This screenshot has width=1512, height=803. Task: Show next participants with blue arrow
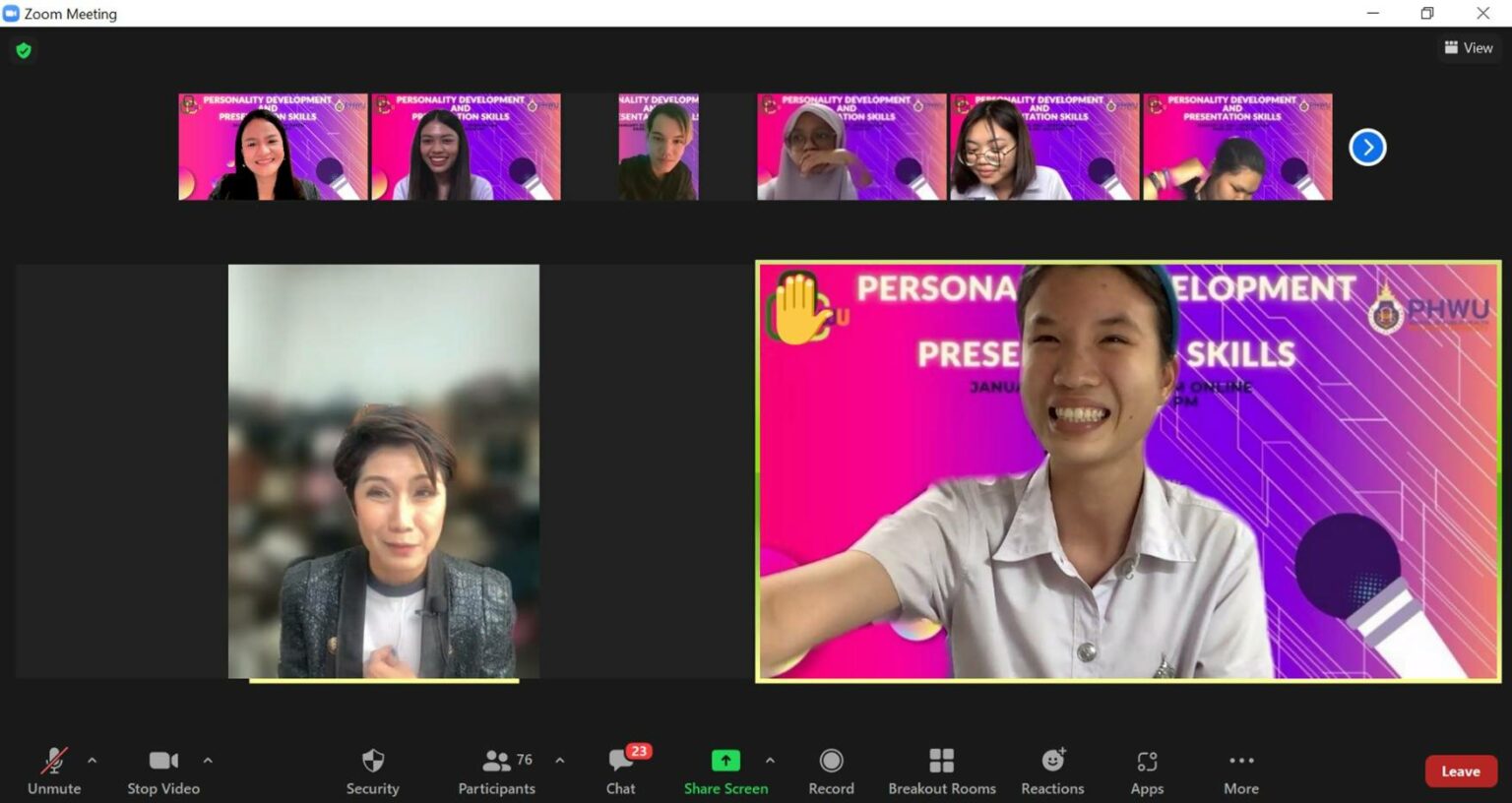point(1367,148)
